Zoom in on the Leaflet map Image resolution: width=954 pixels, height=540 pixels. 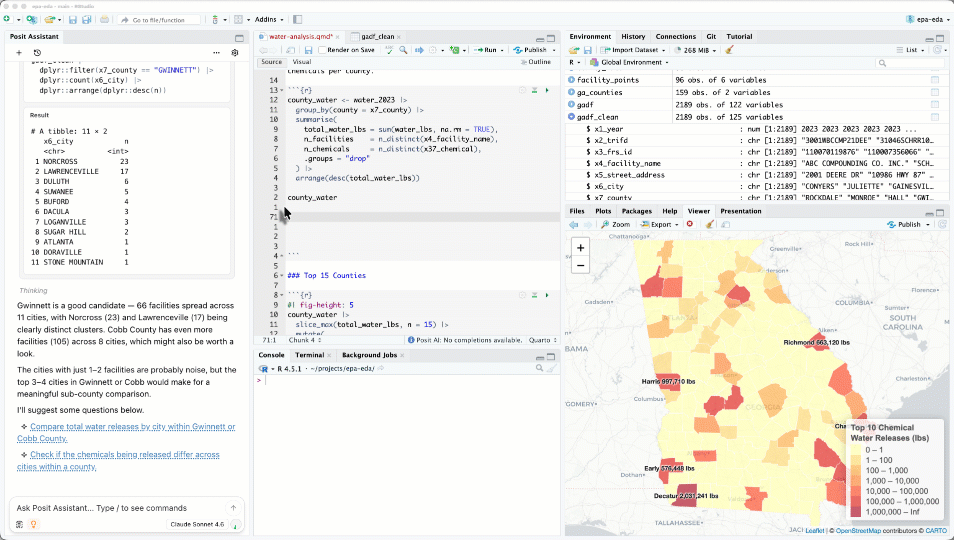(x=580, y=248)
